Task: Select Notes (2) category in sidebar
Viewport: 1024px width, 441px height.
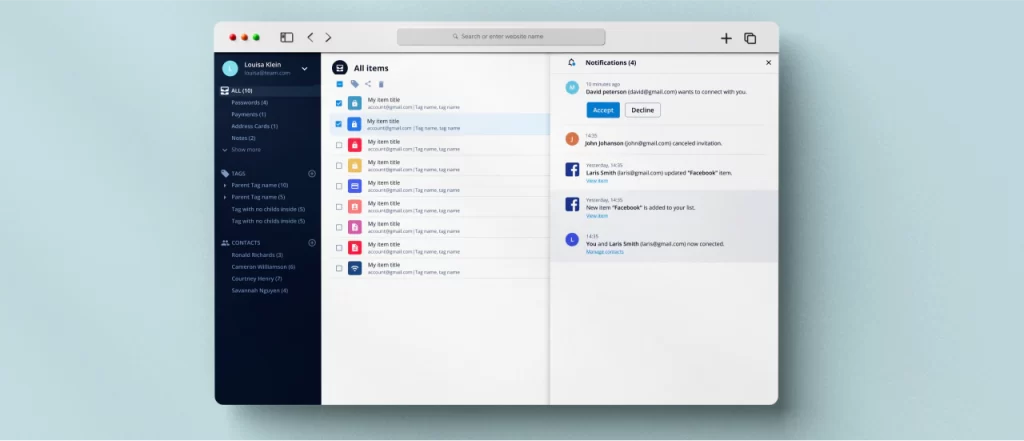Action: [x=243, y=138]
